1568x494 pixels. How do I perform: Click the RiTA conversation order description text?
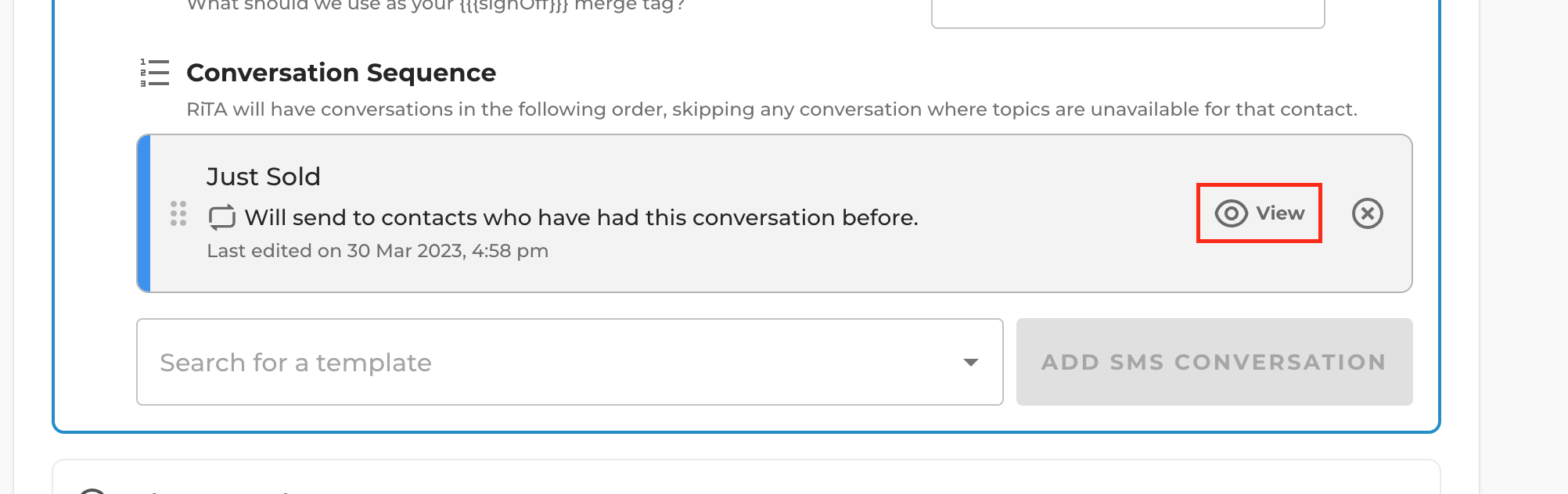pyautogui.click(x=771, y=109)
